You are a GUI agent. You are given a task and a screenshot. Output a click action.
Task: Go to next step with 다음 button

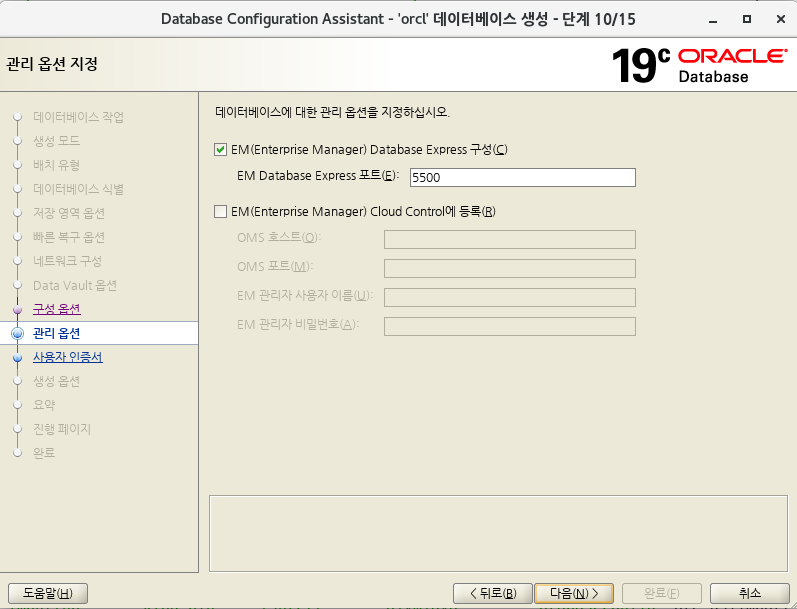tap(574, 593)
